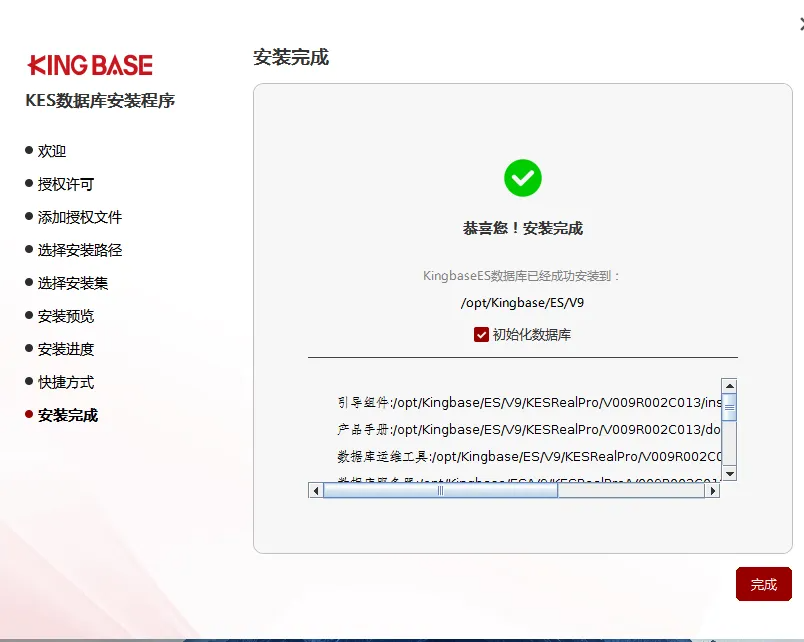The image size is (804, 642).
Task: Click the vertical scrollbar down arrow
Action: tap(729, 473)
